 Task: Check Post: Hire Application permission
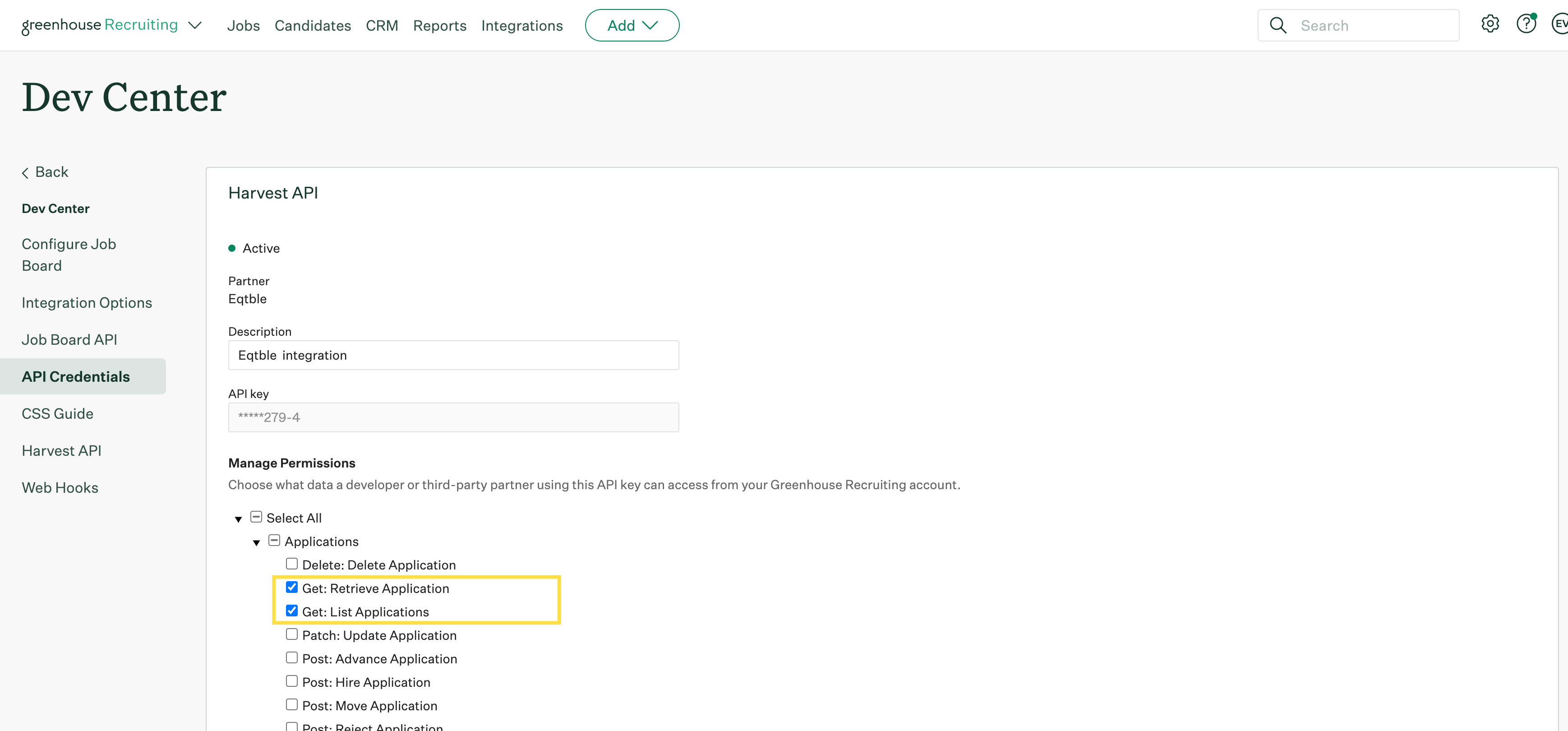click(x=292, y=681)
